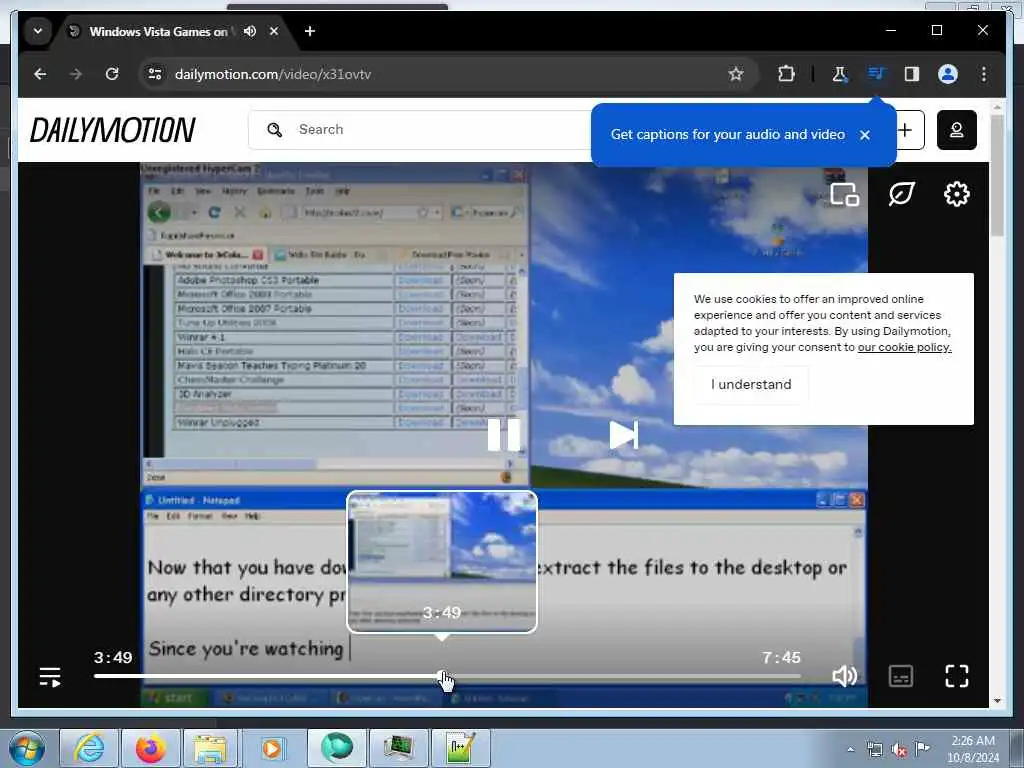Close the Windows Vista Games tab
This screenshot has width=1024, height=768.
coord(274,31)
